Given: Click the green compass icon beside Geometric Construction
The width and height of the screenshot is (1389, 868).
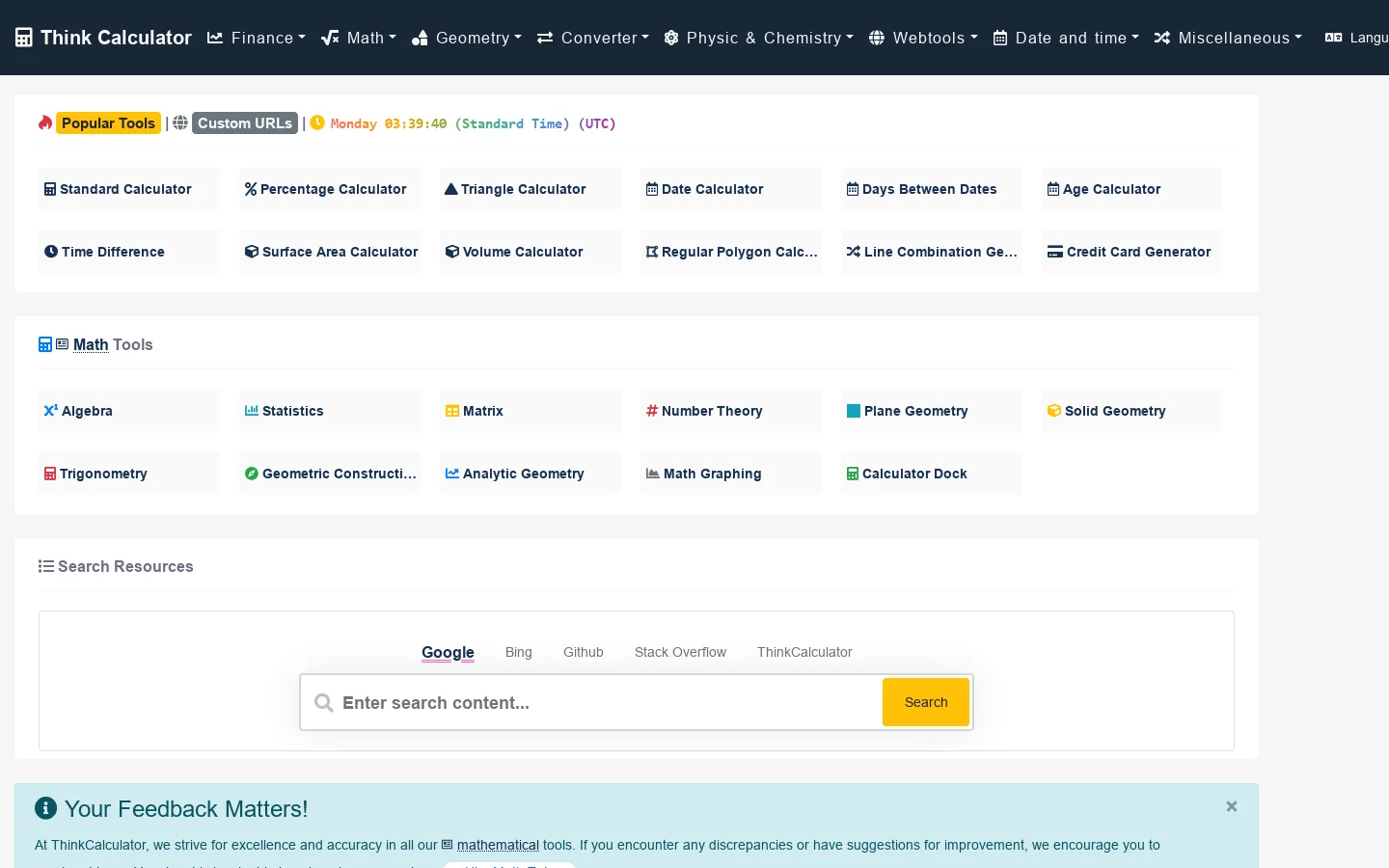Looking at the screenshot, I should pyautogui.click(x=252, y=474).
